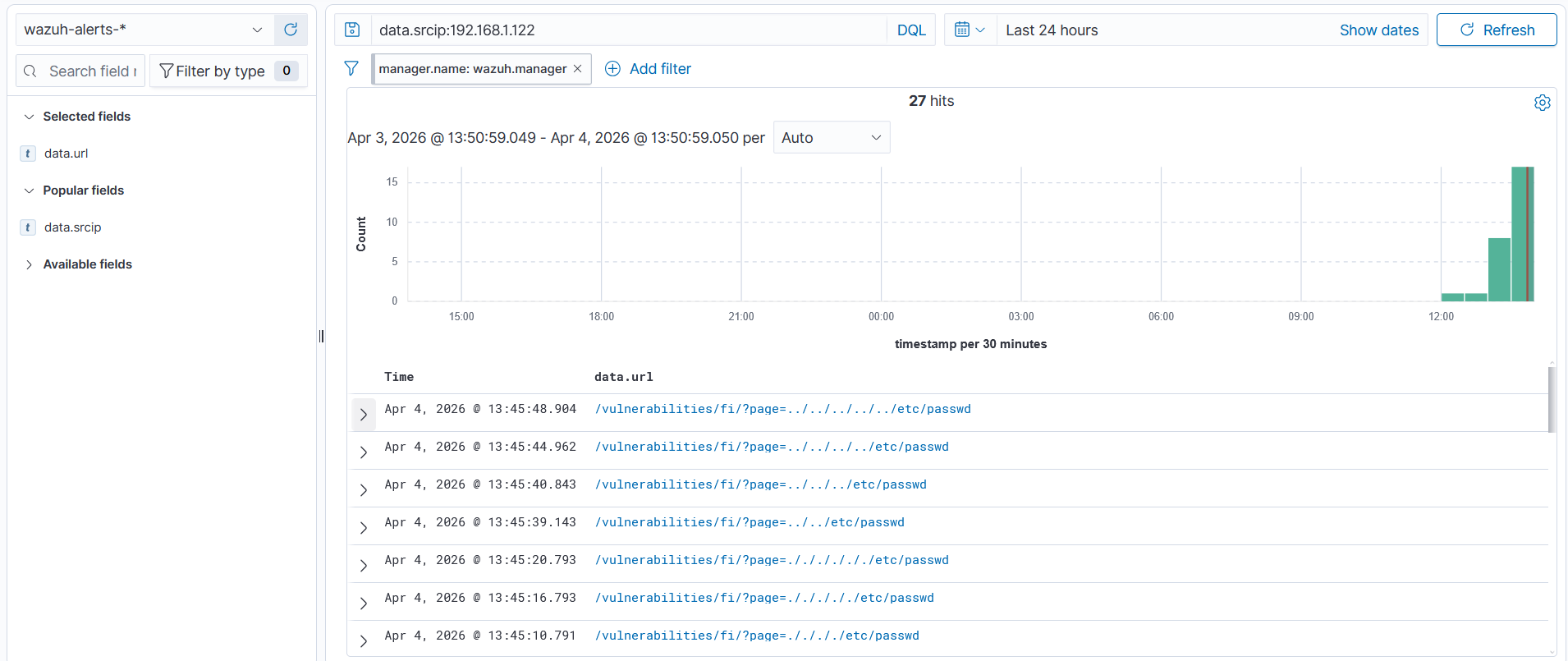Click the saved query disk icon
The width and height of the screenshot is (1568, 661).
(x=352, y=30)
